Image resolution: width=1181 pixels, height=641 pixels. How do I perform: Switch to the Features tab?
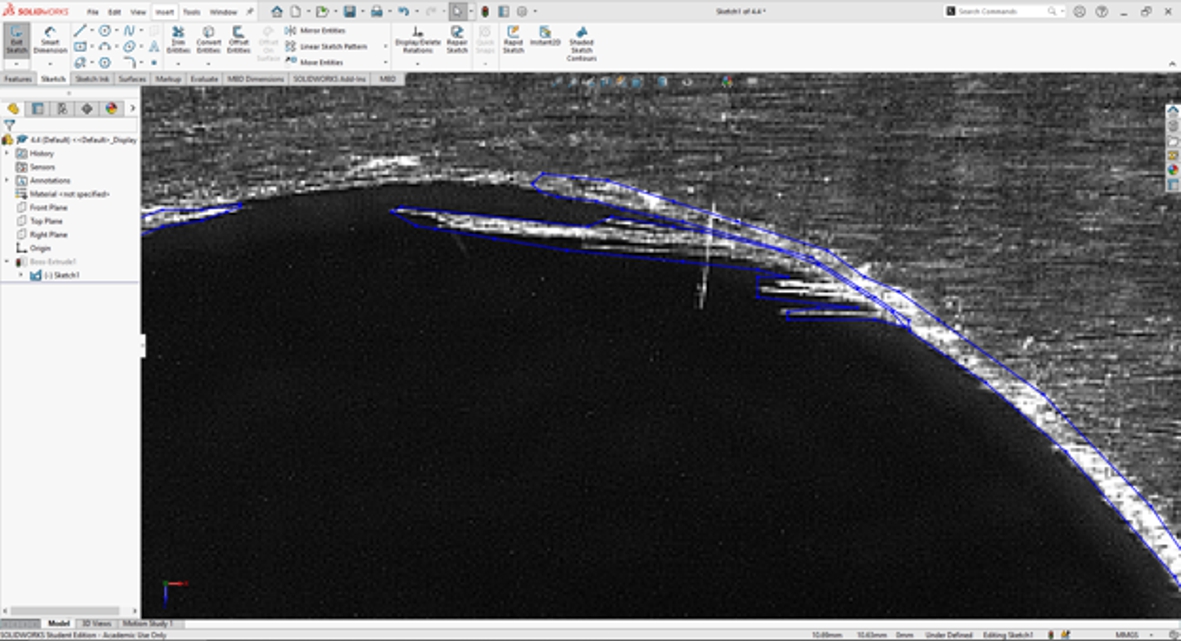tap(18, 79)
